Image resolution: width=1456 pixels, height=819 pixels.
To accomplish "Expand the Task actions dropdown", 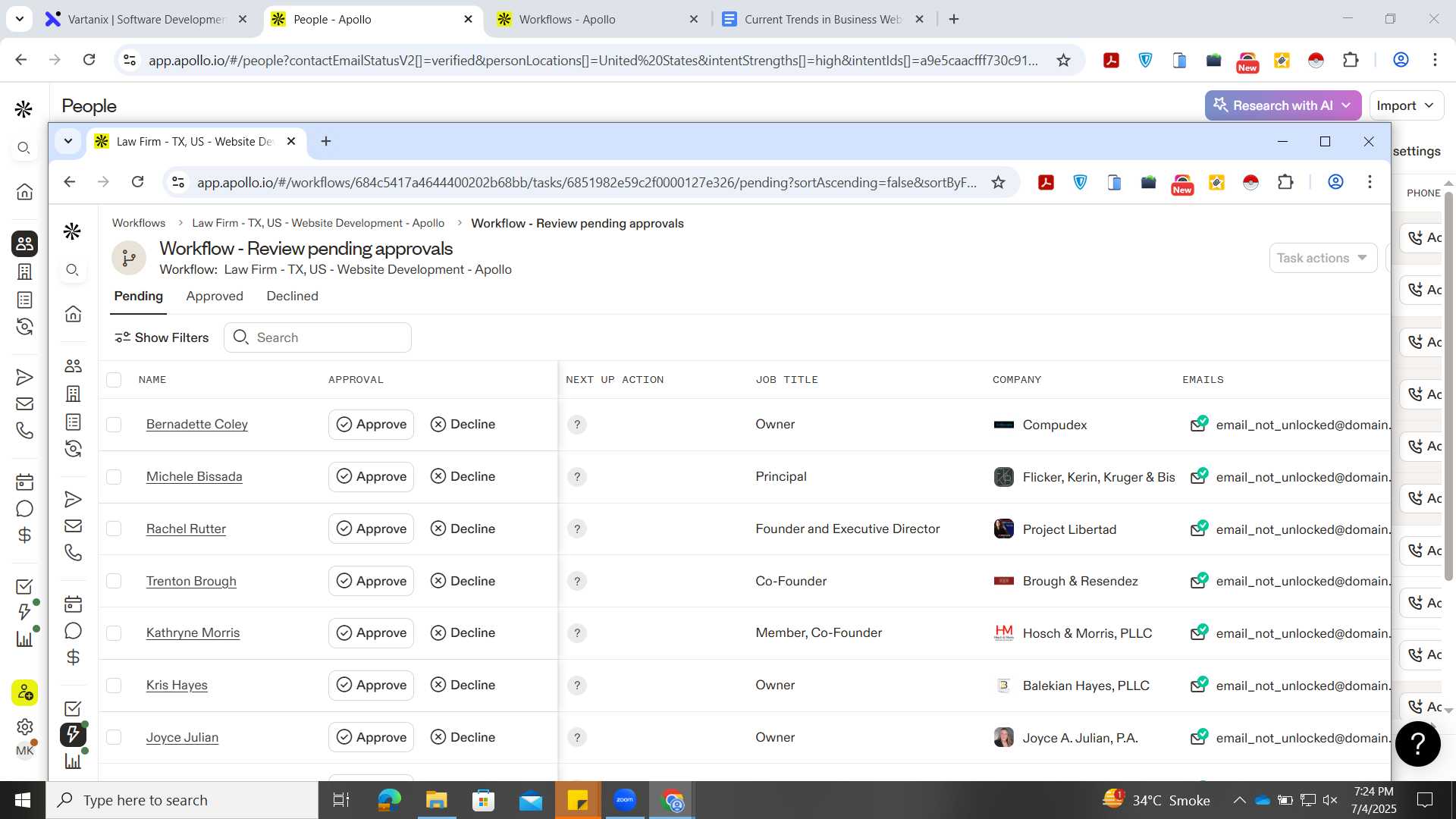I will [1323, 258].
